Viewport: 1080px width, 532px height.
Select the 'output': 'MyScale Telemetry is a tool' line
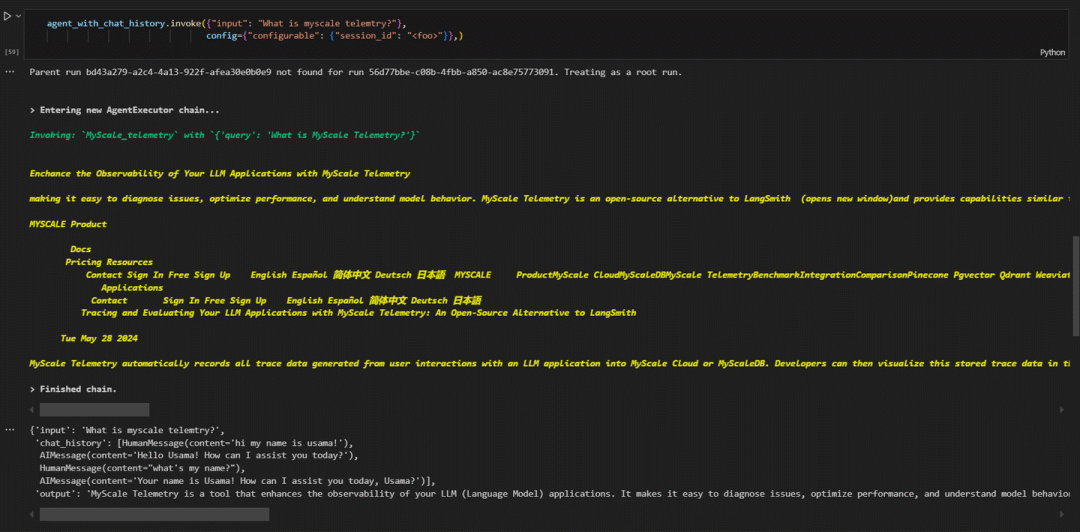click(x=552, y=493)
